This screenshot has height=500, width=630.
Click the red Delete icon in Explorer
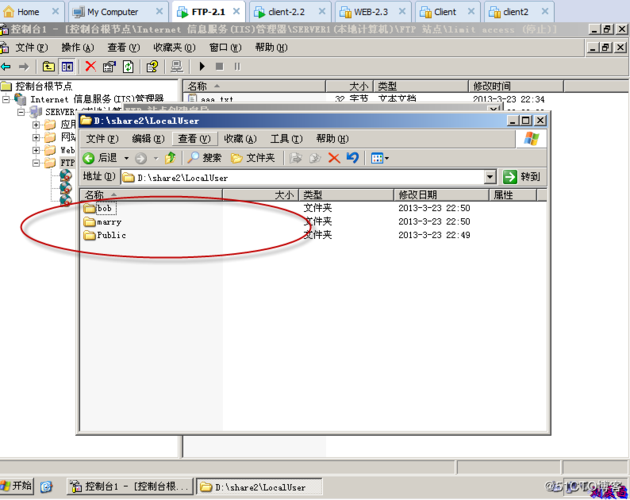click(334, 158)
